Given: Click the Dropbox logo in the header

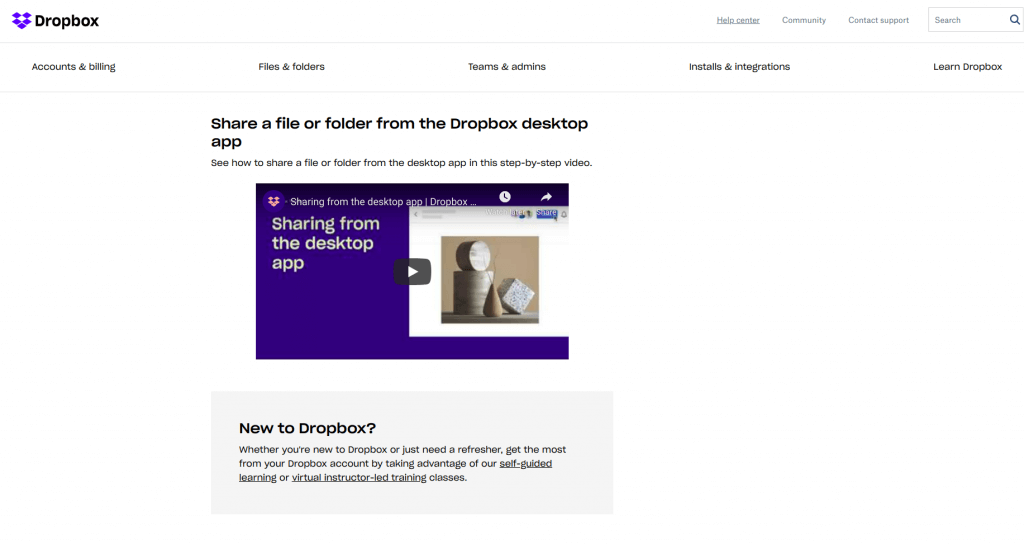Looking at the screenshot, I should click(55, 20).
